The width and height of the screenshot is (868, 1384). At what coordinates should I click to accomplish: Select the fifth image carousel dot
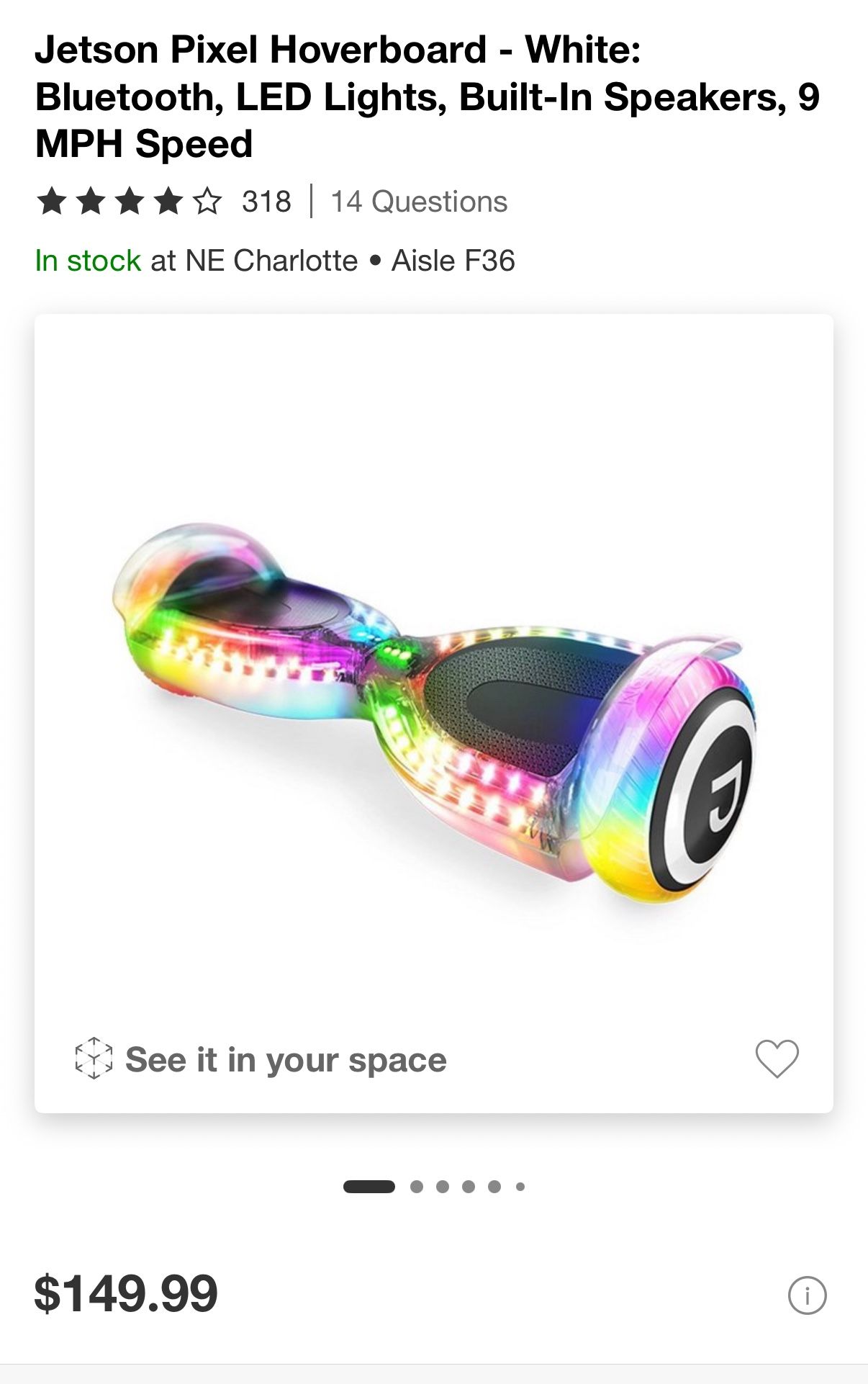tap(494, 1187)
